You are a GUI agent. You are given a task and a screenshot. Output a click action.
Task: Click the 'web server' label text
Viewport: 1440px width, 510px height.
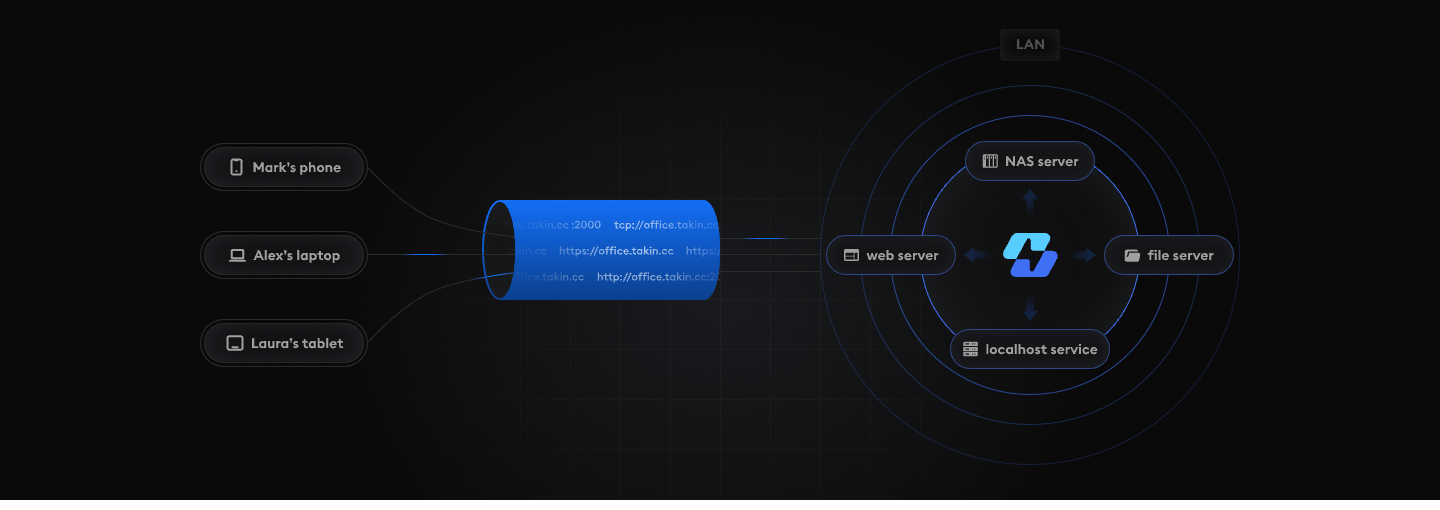pyautogui.click(x=902, y=255)
